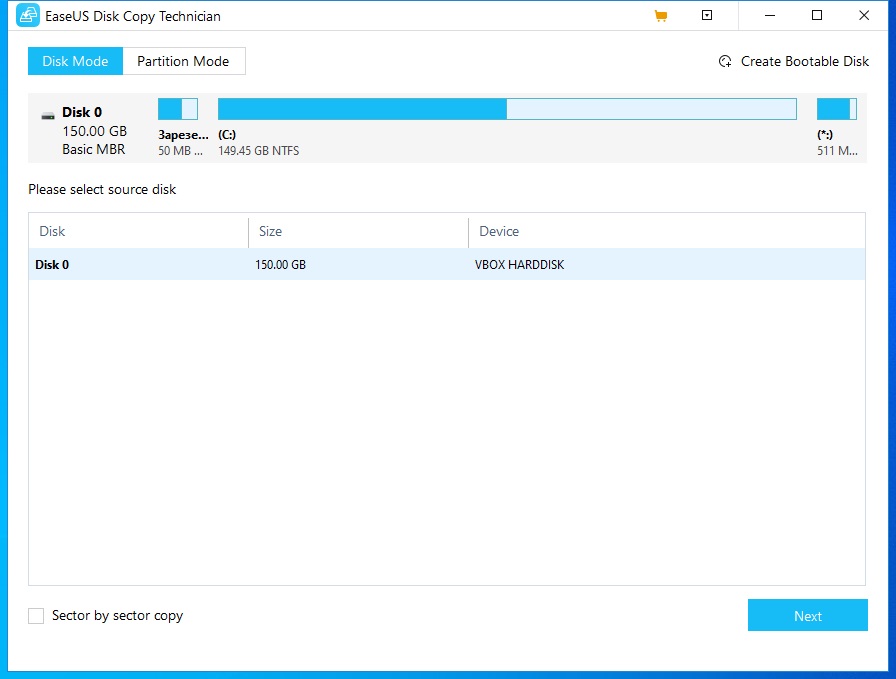This screenshot has height=679, width=896.
Task: Maximize the EaseUS Disk Copy window
Action: pos(817,15)
